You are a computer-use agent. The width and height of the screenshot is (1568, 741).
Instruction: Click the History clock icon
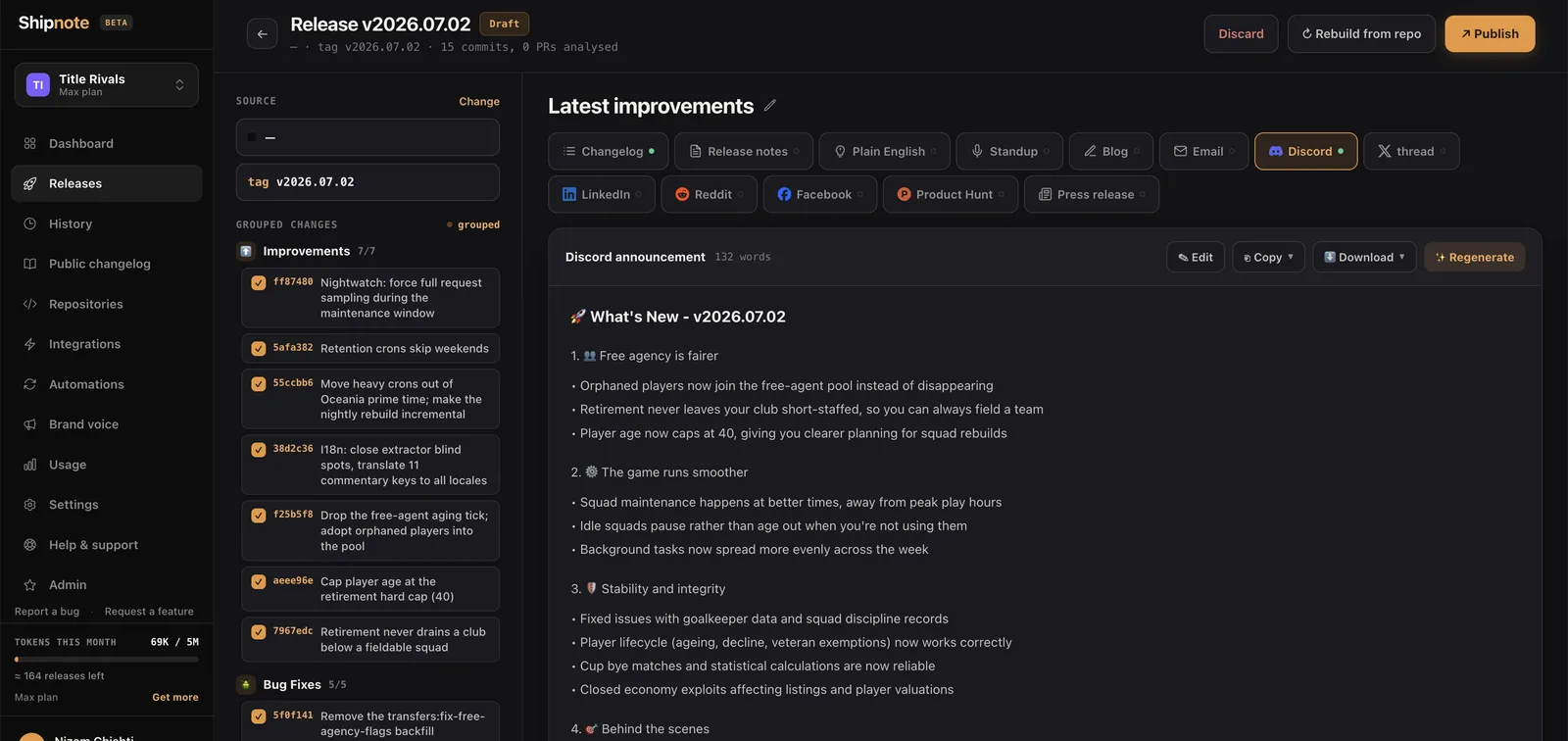click(29, 223)
